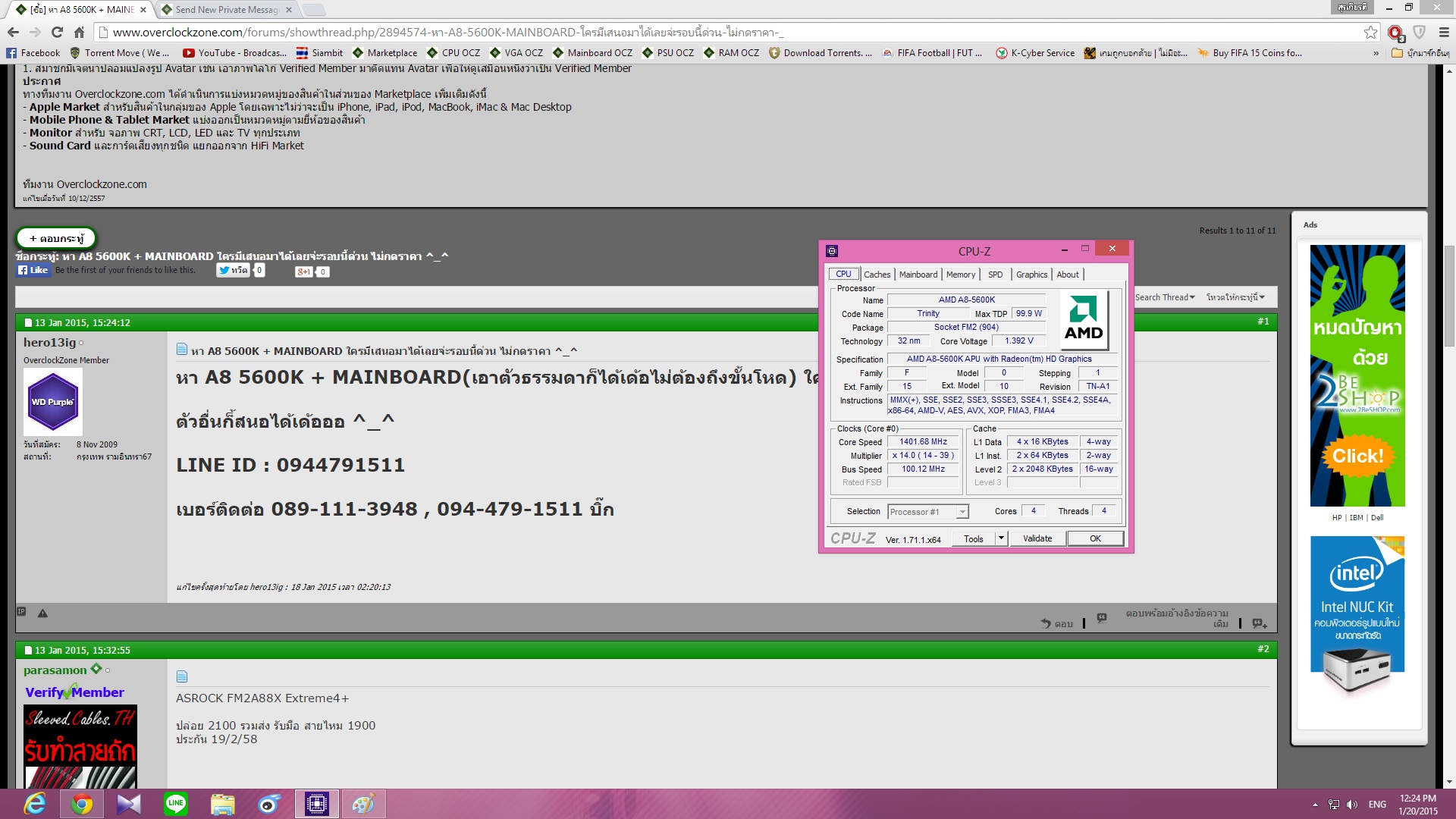This screenshot has width=1456, height=819.
Task: Bookmark page with star icon
Action: [1370, 32]
